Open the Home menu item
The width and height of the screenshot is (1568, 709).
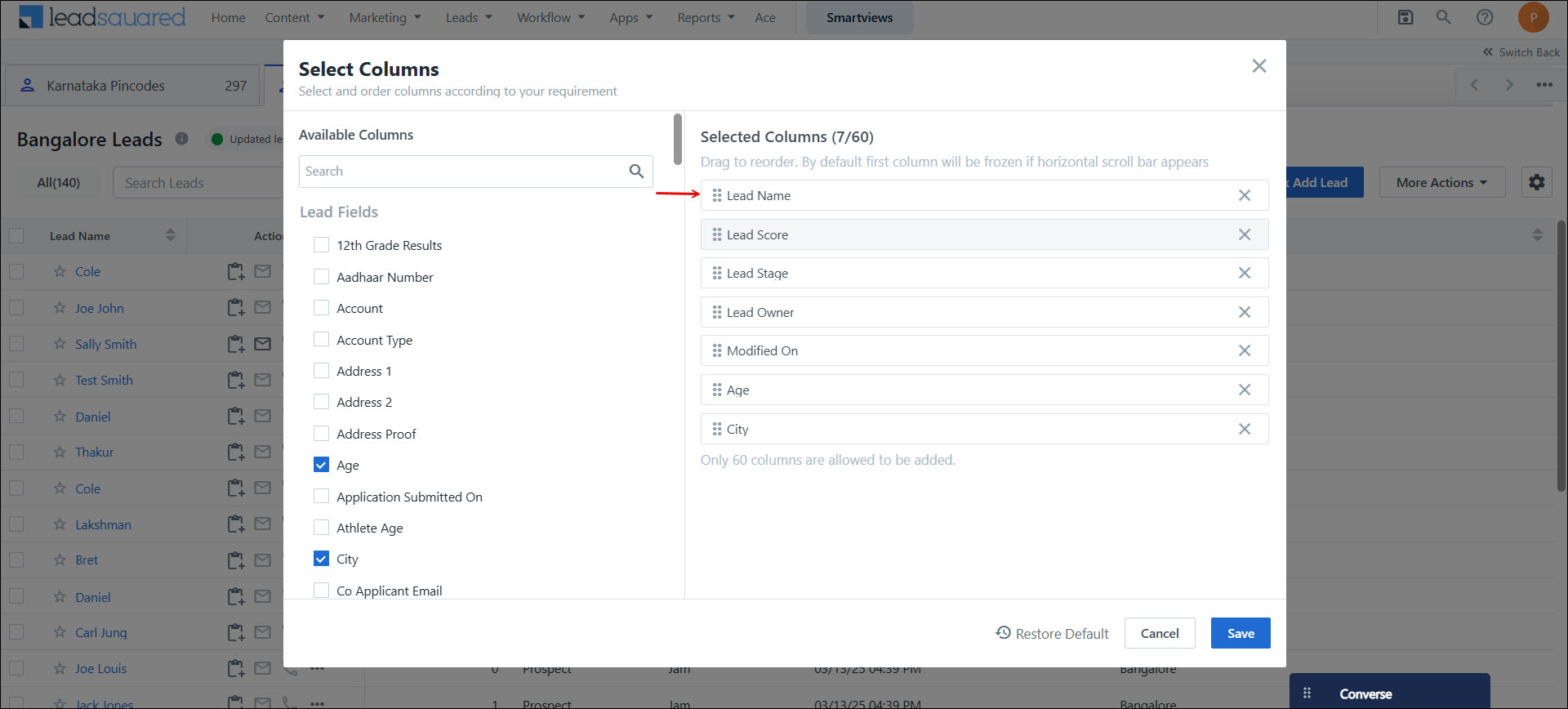pos(228,17)
